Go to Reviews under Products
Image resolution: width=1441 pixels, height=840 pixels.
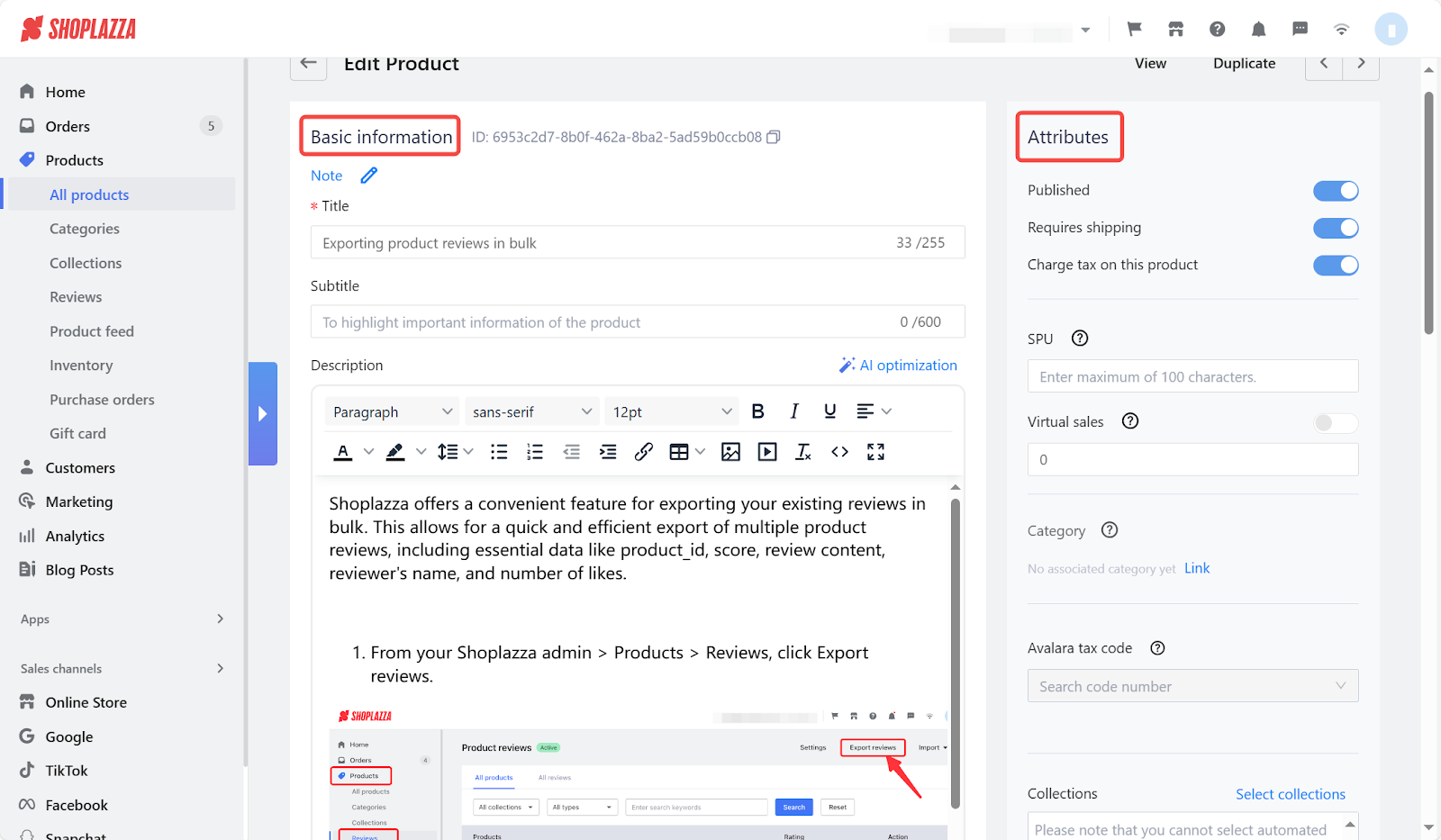[x=76, y=297]
